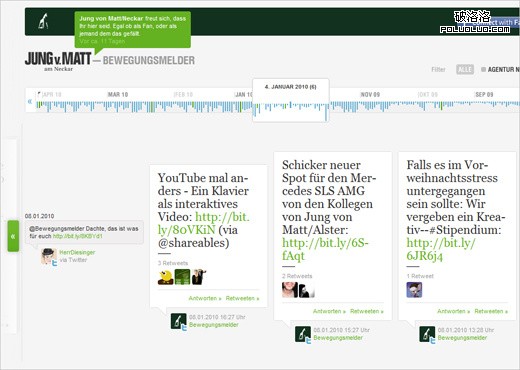Screen dimensions: 520x370
Task: Click the third retweeter avatar on YouTube tweet
Action: point(199,277)
